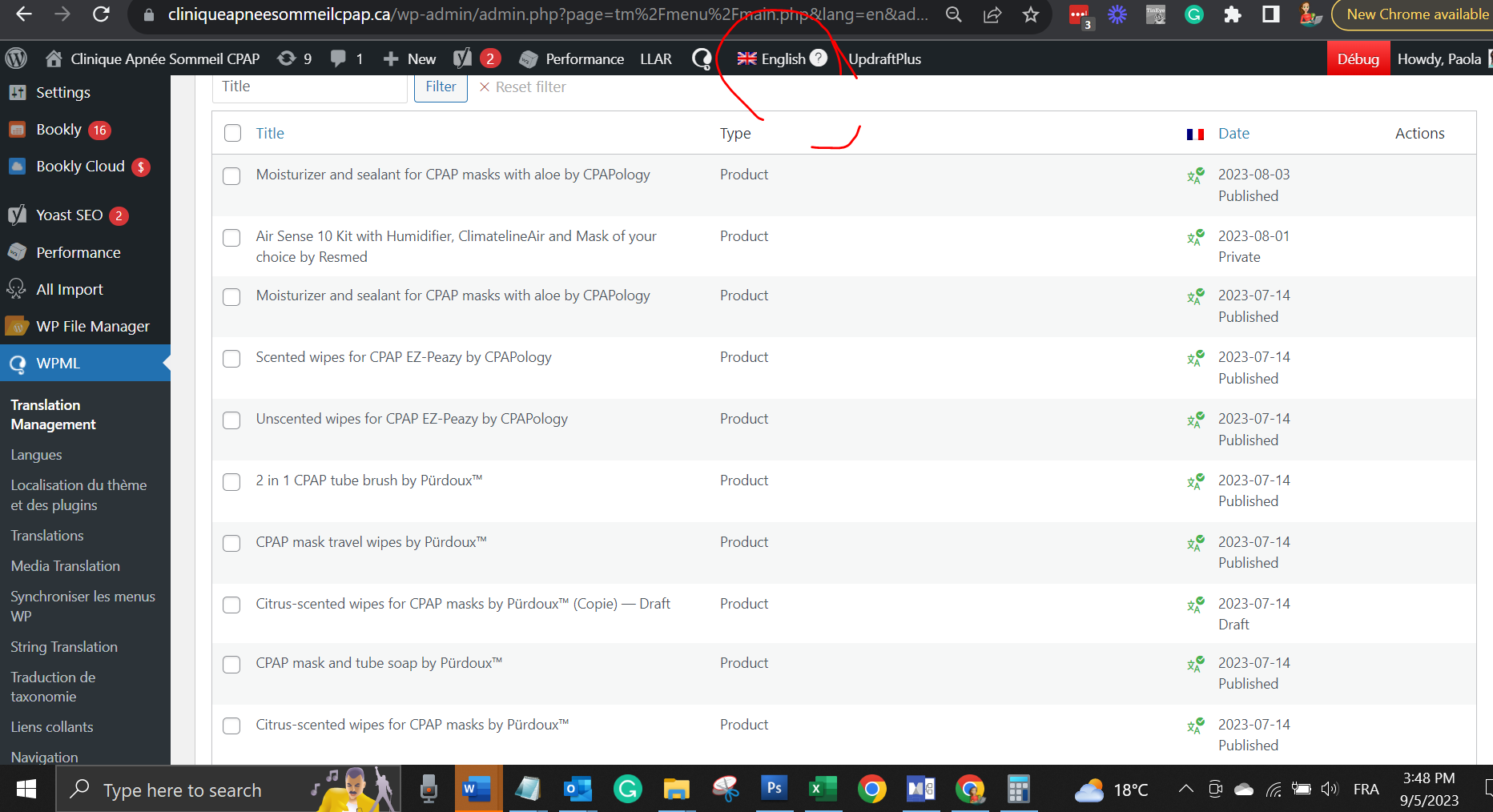
Task: Expand the New content menu
Action: tap(409, 58)
